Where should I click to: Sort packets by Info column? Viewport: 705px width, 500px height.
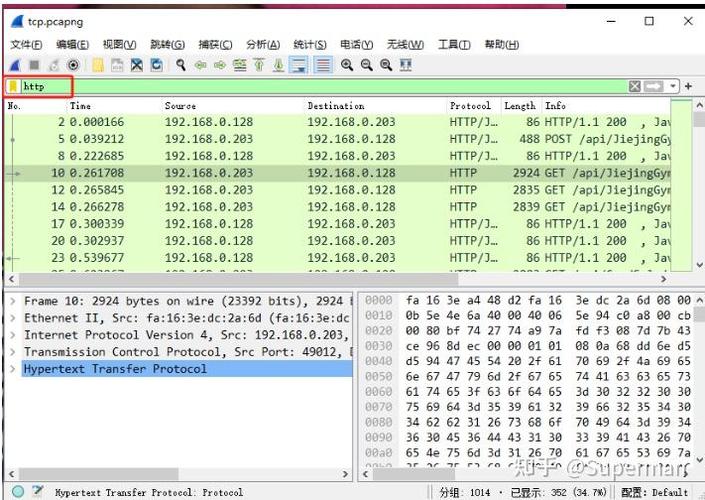click(606, 106)
